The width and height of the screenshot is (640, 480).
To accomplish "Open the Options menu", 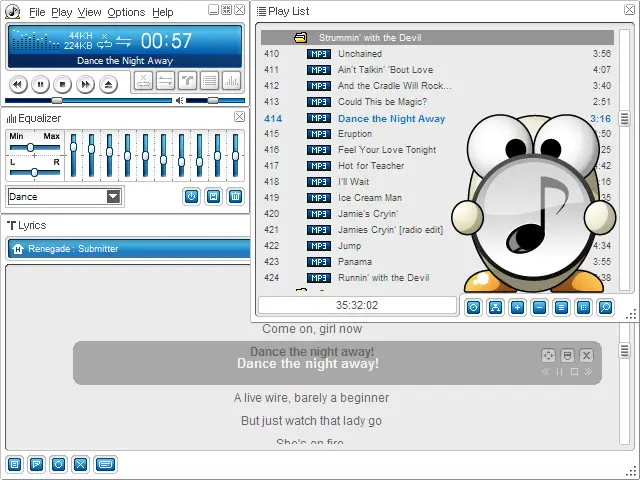I will [126, 12].
